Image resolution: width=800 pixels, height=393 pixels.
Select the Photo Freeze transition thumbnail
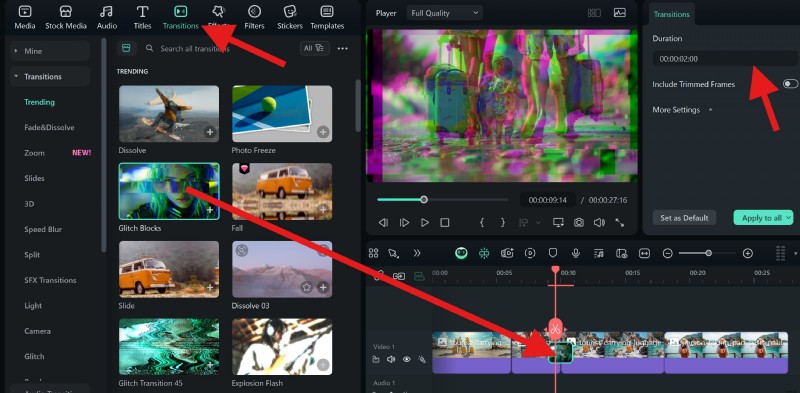click(x=282, y=113)
